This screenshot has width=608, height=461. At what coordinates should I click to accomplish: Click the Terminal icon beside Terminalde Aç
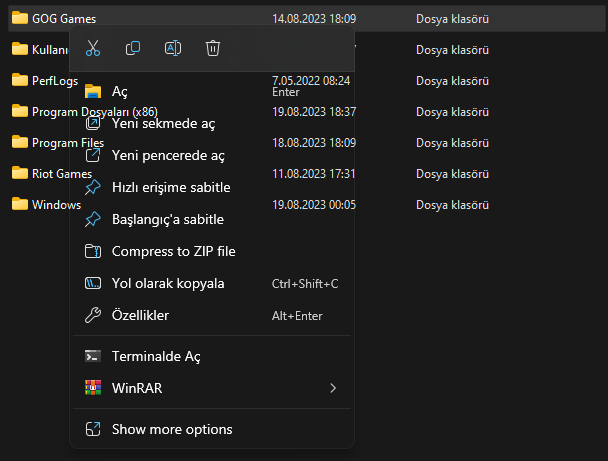pos(93,356)
